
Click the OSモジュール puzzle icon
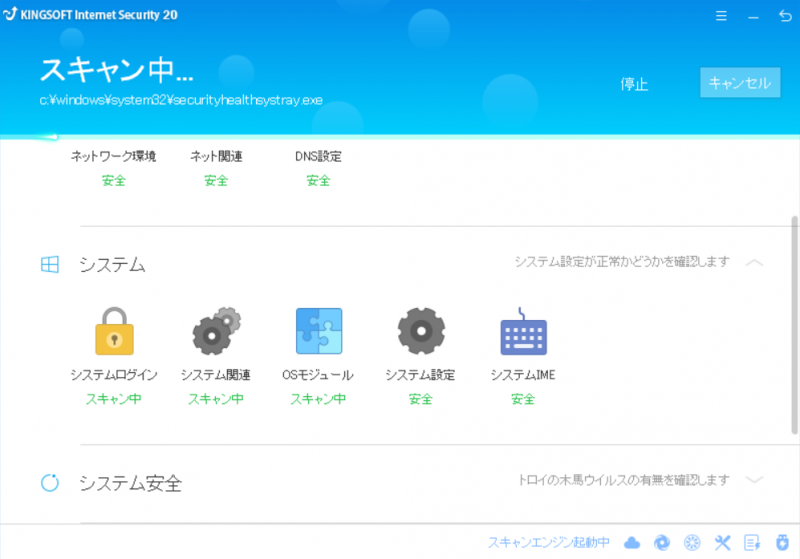pyautogui.click(x=319, y=331)
